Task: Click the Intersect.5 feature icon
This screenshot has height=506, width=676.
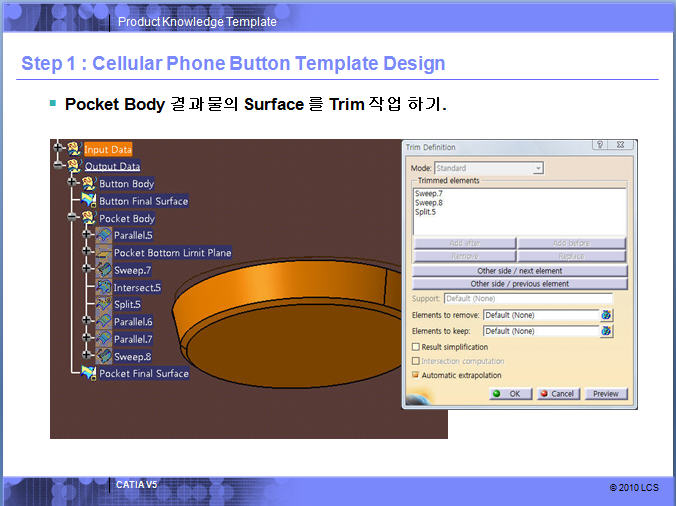Action: [103, 287]
